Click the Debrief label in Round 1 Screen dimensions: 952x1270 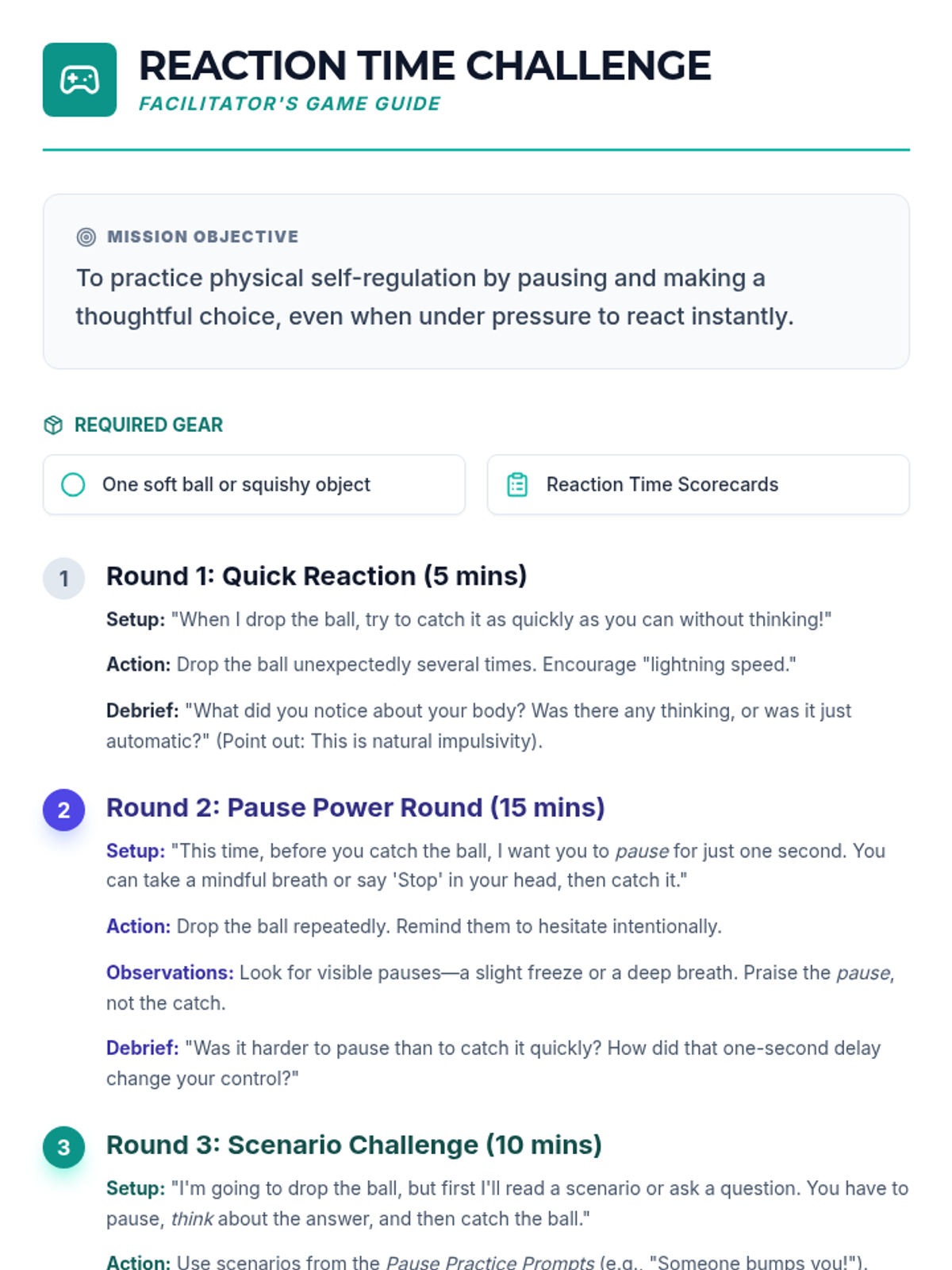142,710
